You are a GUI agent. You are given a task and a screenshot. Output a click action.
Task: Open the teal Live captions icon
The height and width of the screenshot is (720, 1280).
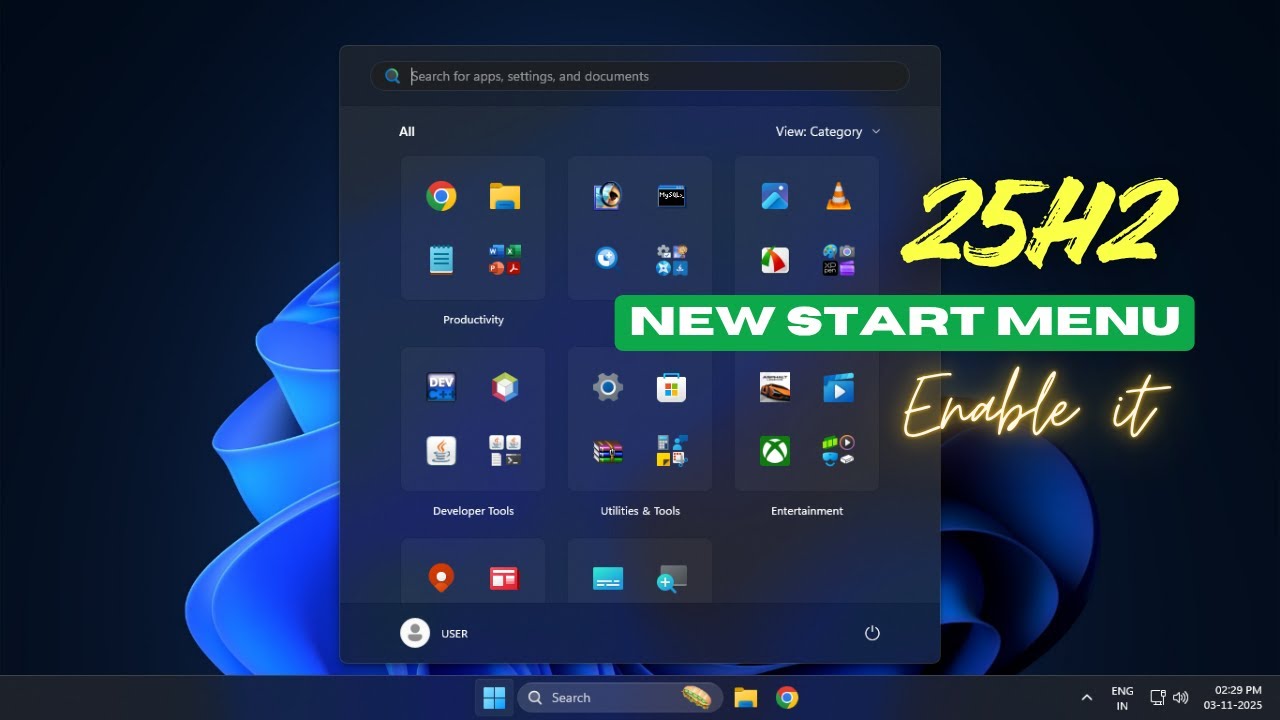coord(607,578)
